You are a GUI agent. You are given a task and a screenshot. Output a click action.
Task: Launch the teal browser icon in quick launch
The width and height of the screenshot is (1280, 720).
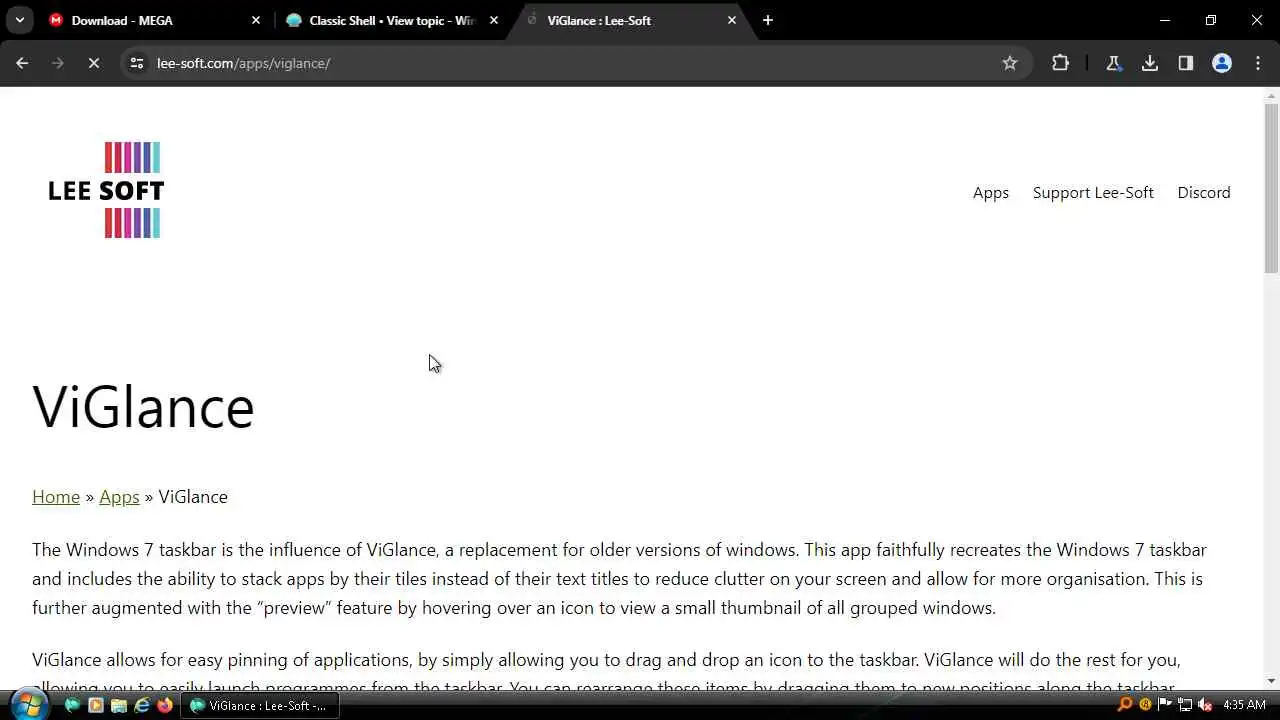pos(72,705)
